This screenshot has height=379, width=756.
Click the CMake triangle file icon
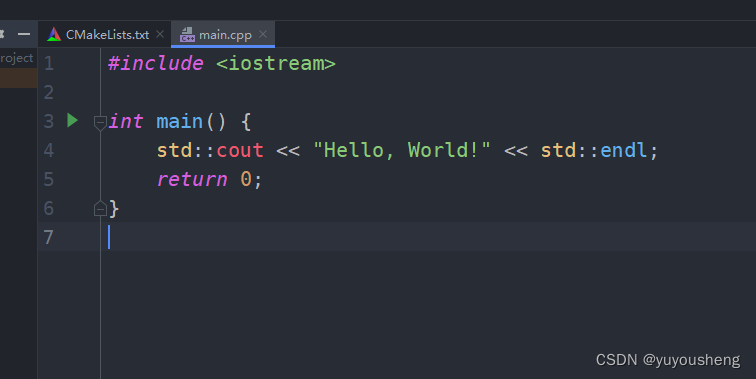54,34
